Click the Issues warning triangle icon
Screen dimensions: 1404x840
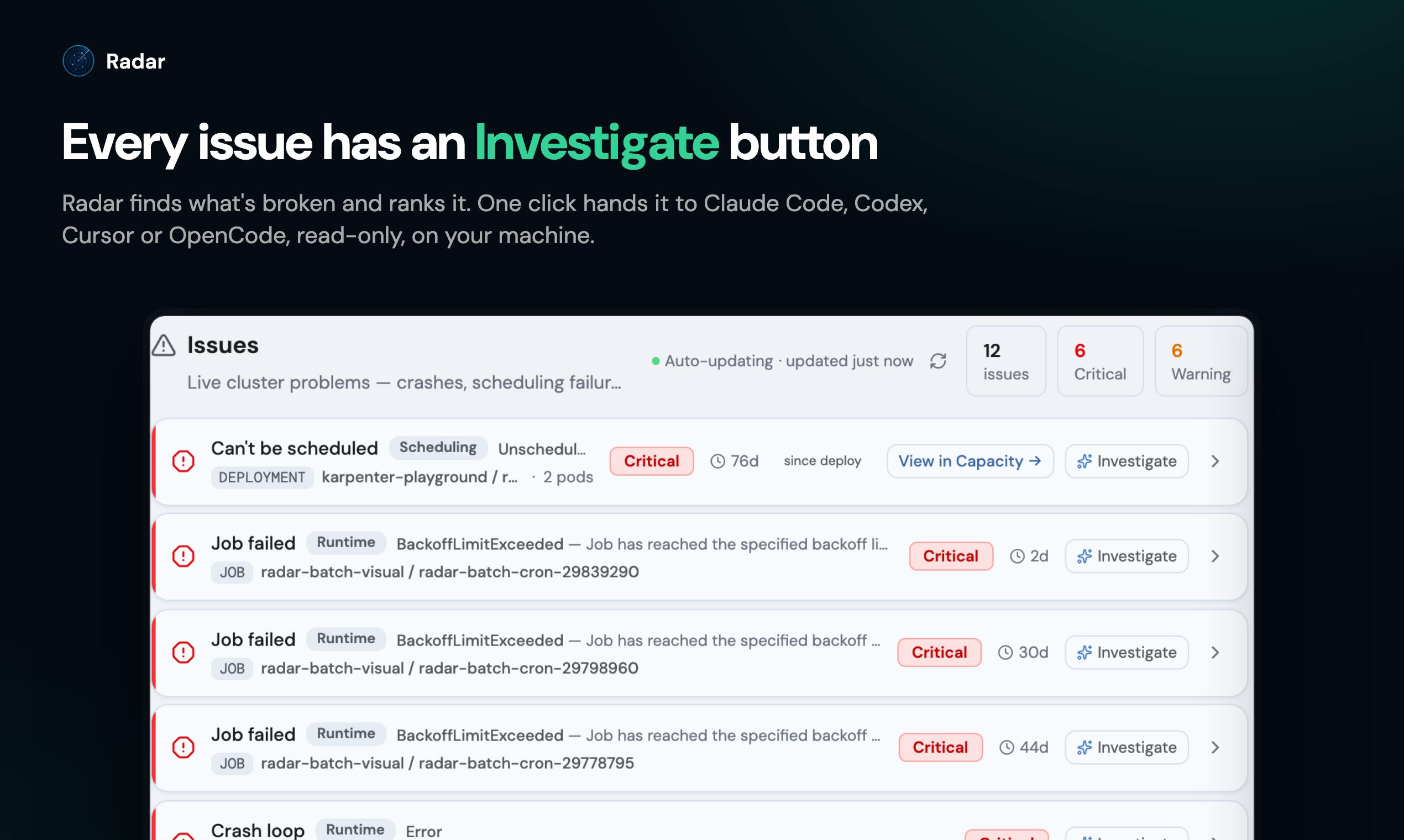pos(164,345)
